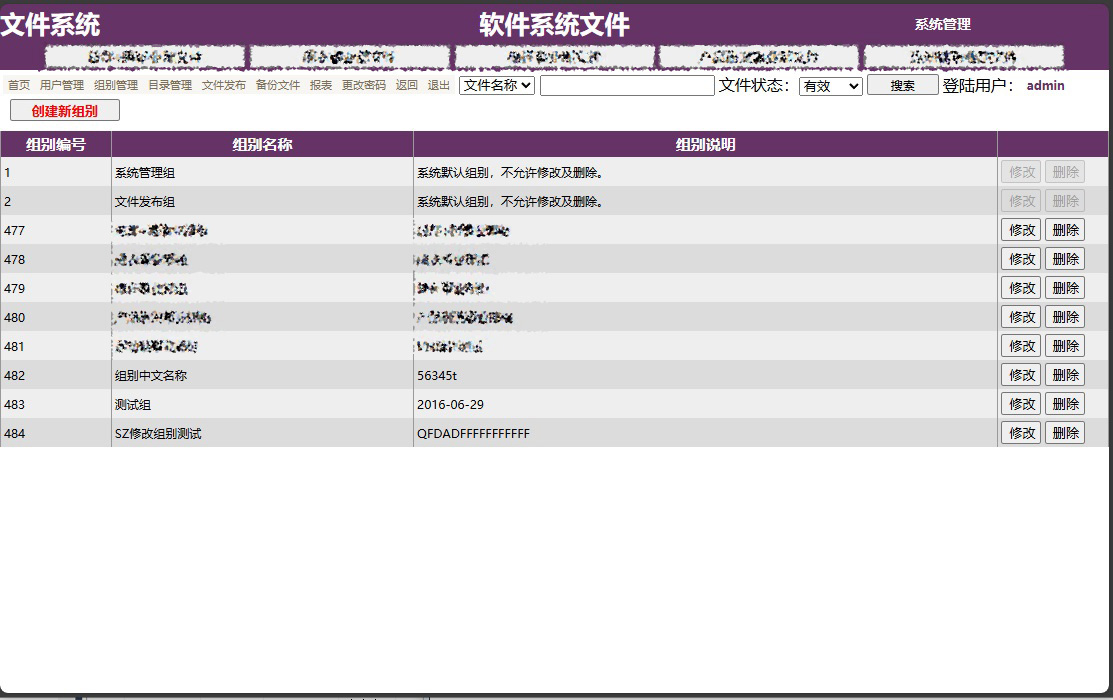
Task: Click 删除 for group 478
Action: coord(1065,259)
